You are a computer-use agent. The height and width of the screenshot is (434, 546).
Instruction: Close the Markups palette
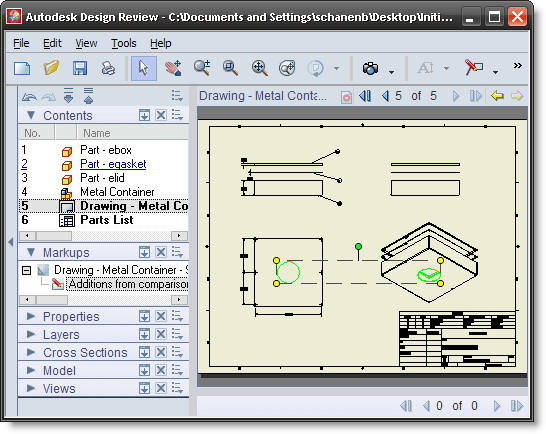point(161,252)
